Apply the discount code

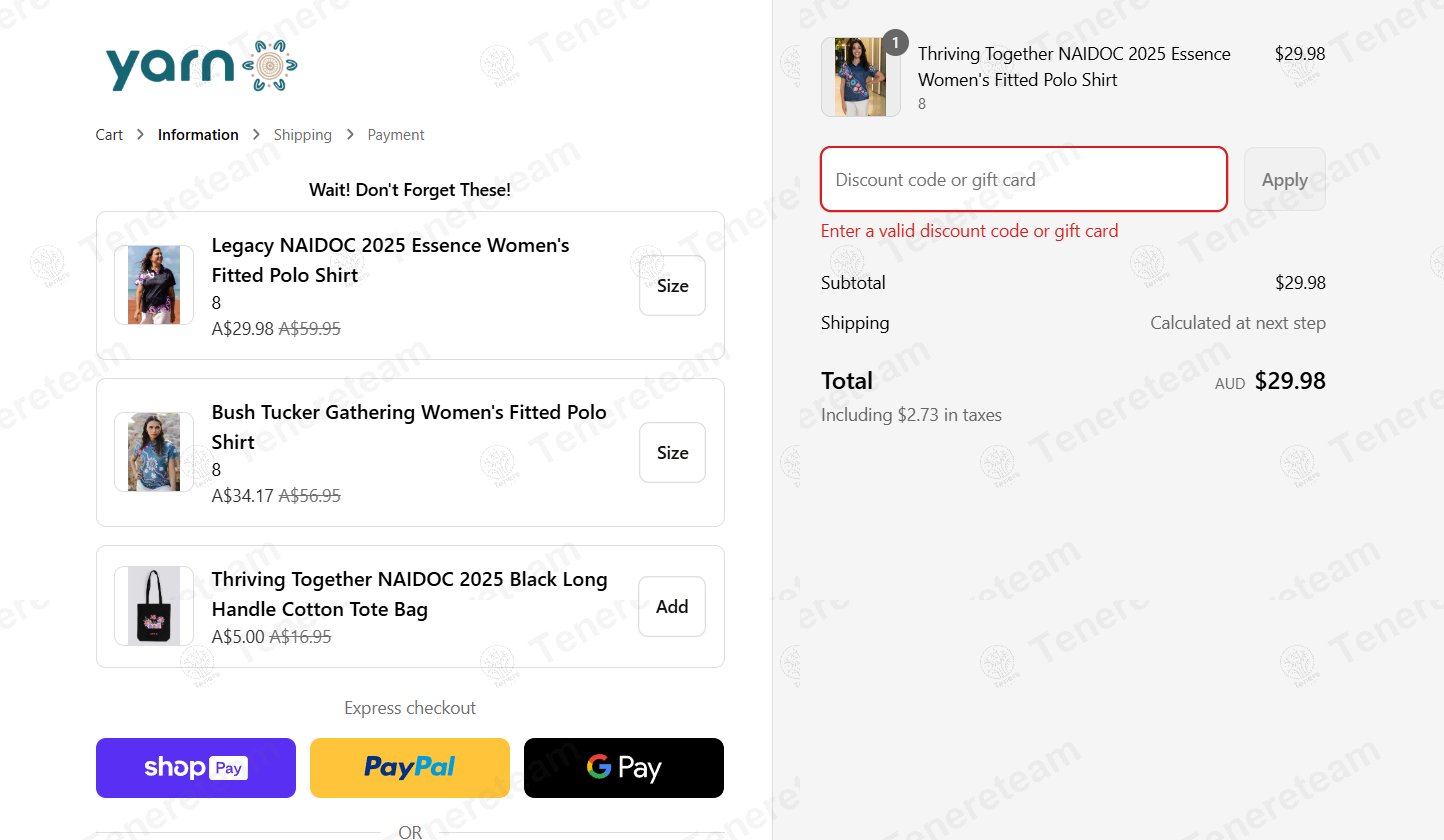(x=1284, y=180)
